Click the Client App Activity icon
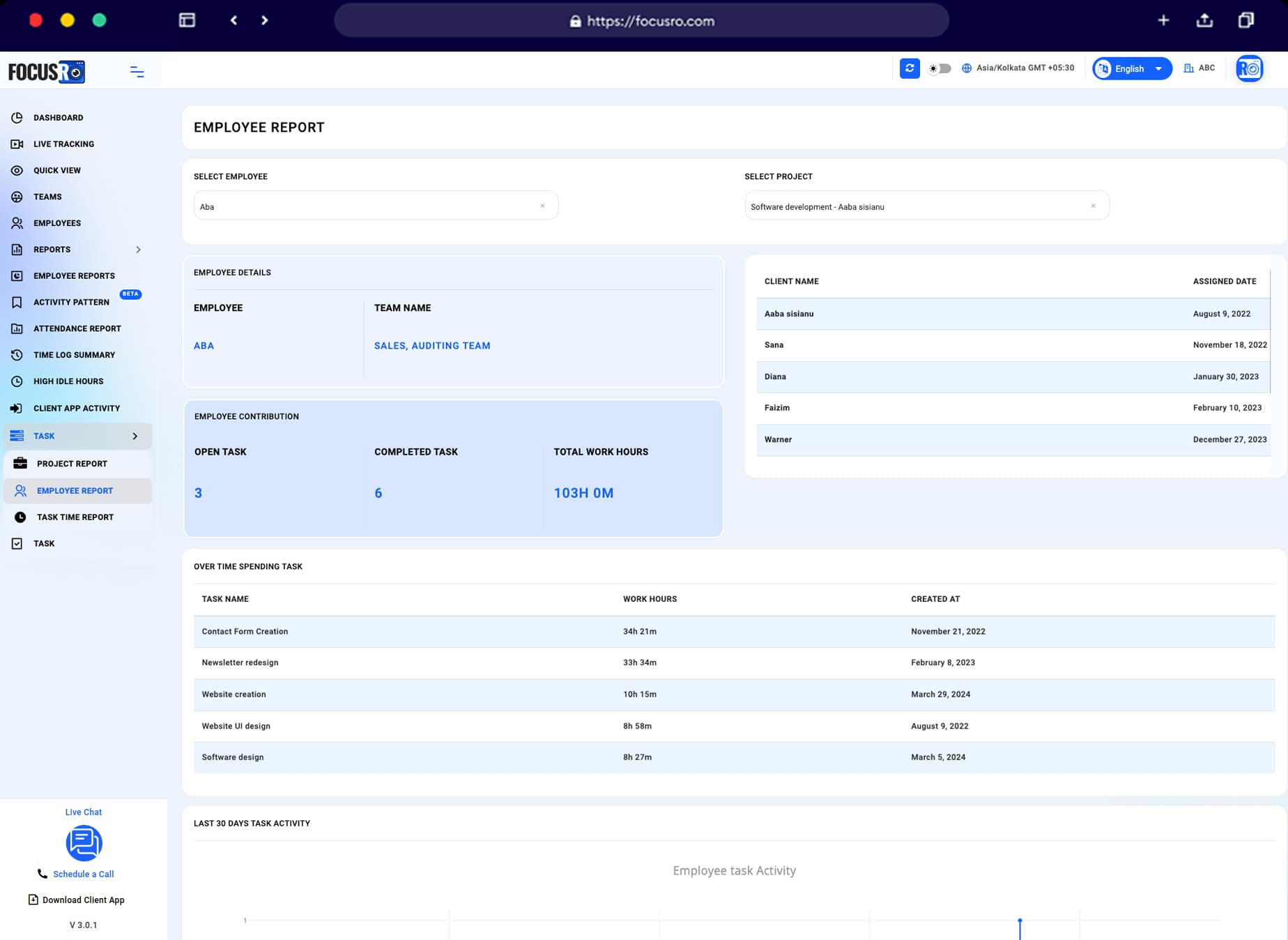Image resolution: width=1288 pixels, height=940 pixels. 17,408
